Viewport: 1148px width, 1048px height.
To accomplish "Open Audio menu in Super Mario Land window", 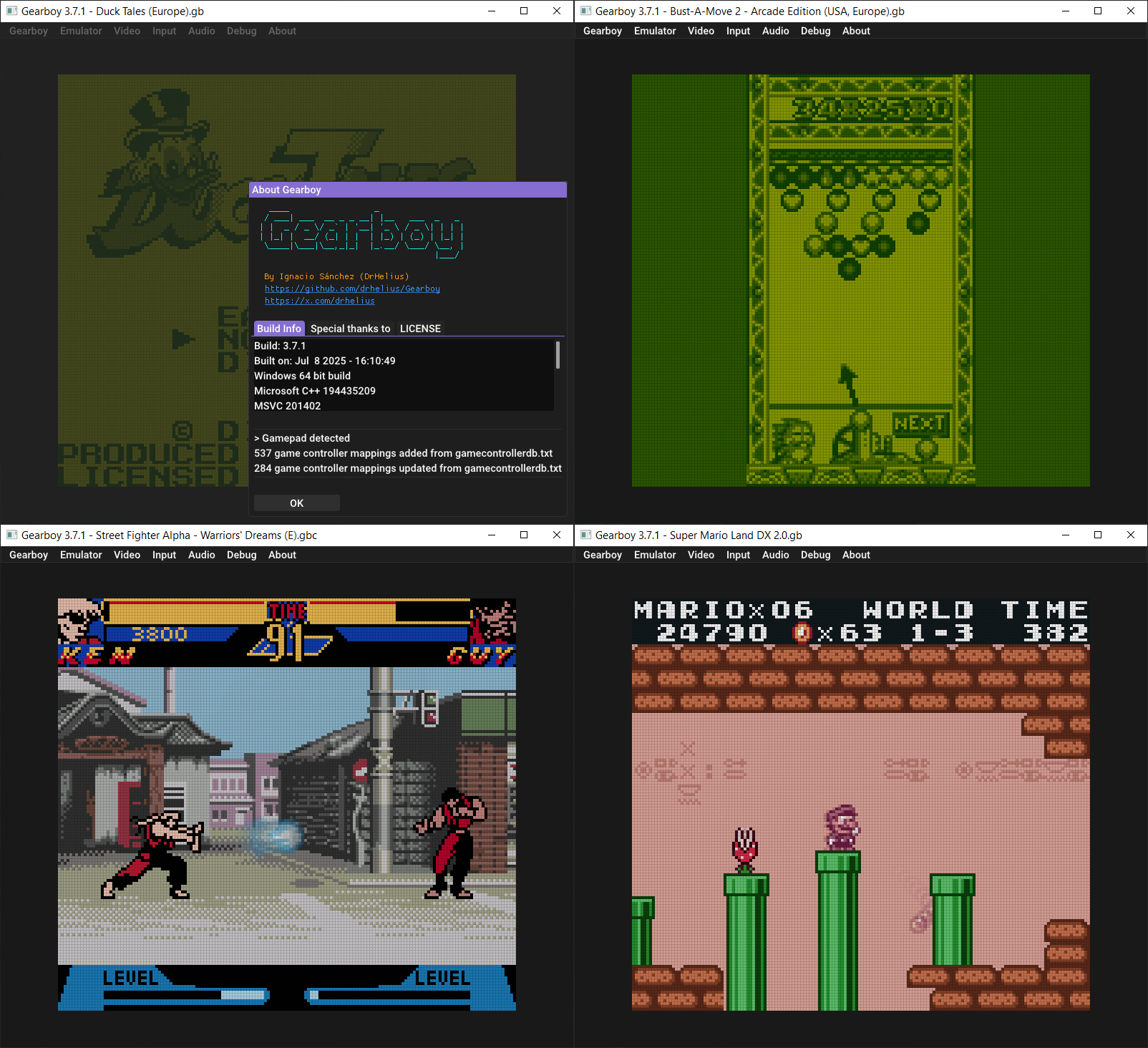I will (x=775, y=555).
